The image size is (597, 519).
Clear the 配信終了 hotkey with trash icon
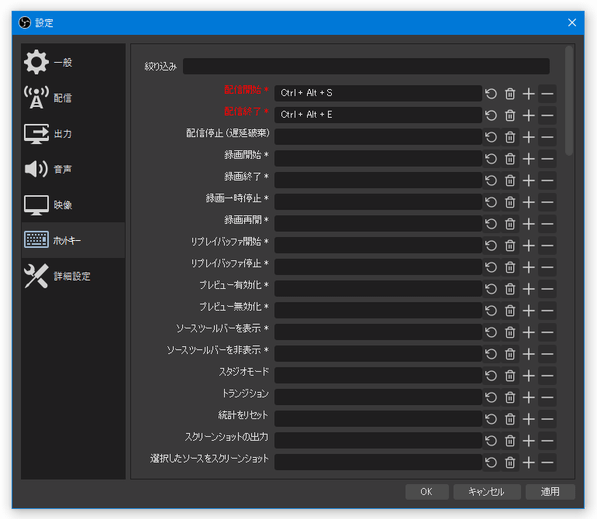tap(510, 115)
